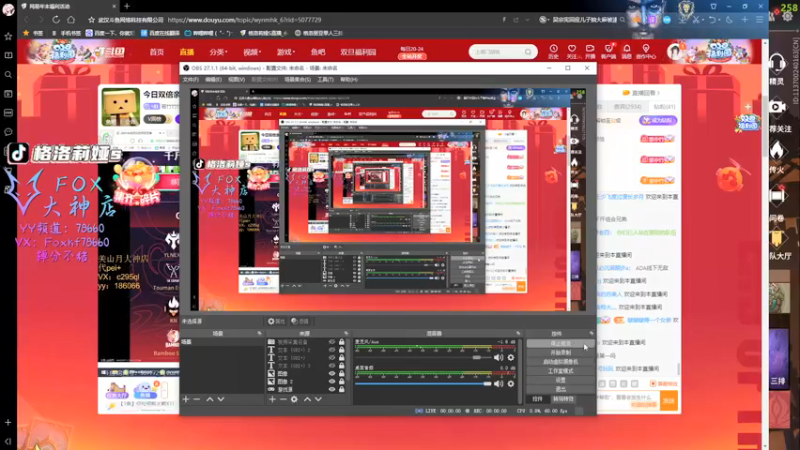Click 工作室模式 in OBS controls
800x450 pixels.
click(560, 371)
